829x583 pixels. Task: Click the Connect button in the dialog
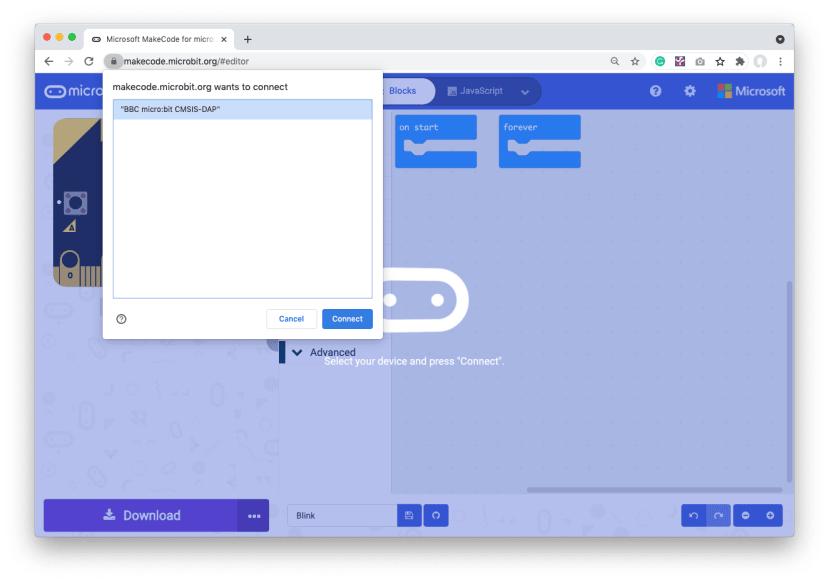coord(347,319)
